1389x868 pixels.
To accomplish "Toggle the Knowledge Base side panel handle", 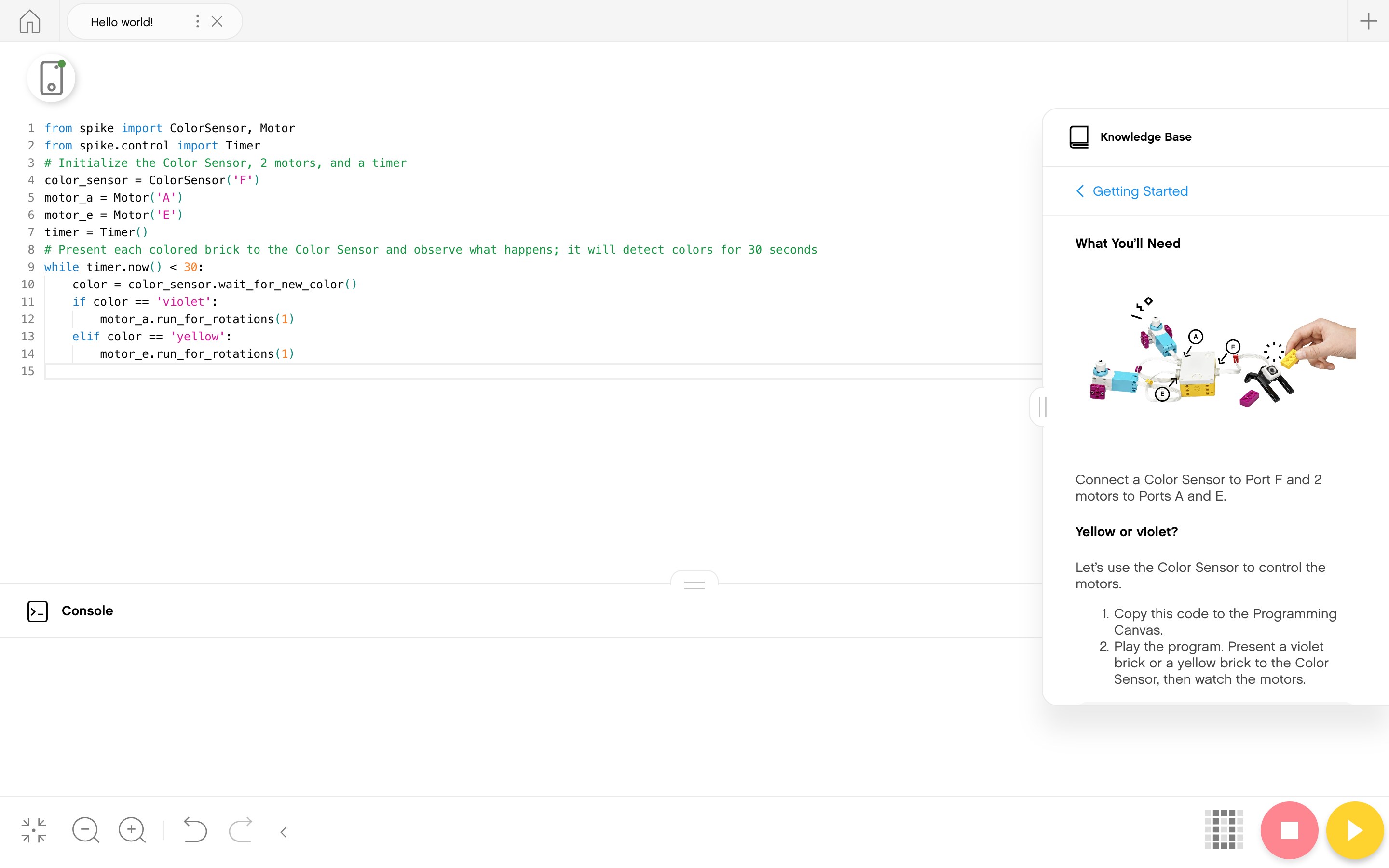I will (x=1042, y=407).
